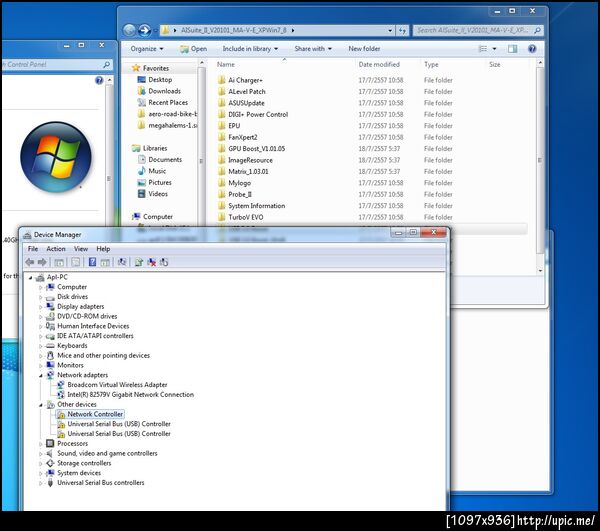Click Scan for hardware changes toolbar icon

tap(122, 262)
